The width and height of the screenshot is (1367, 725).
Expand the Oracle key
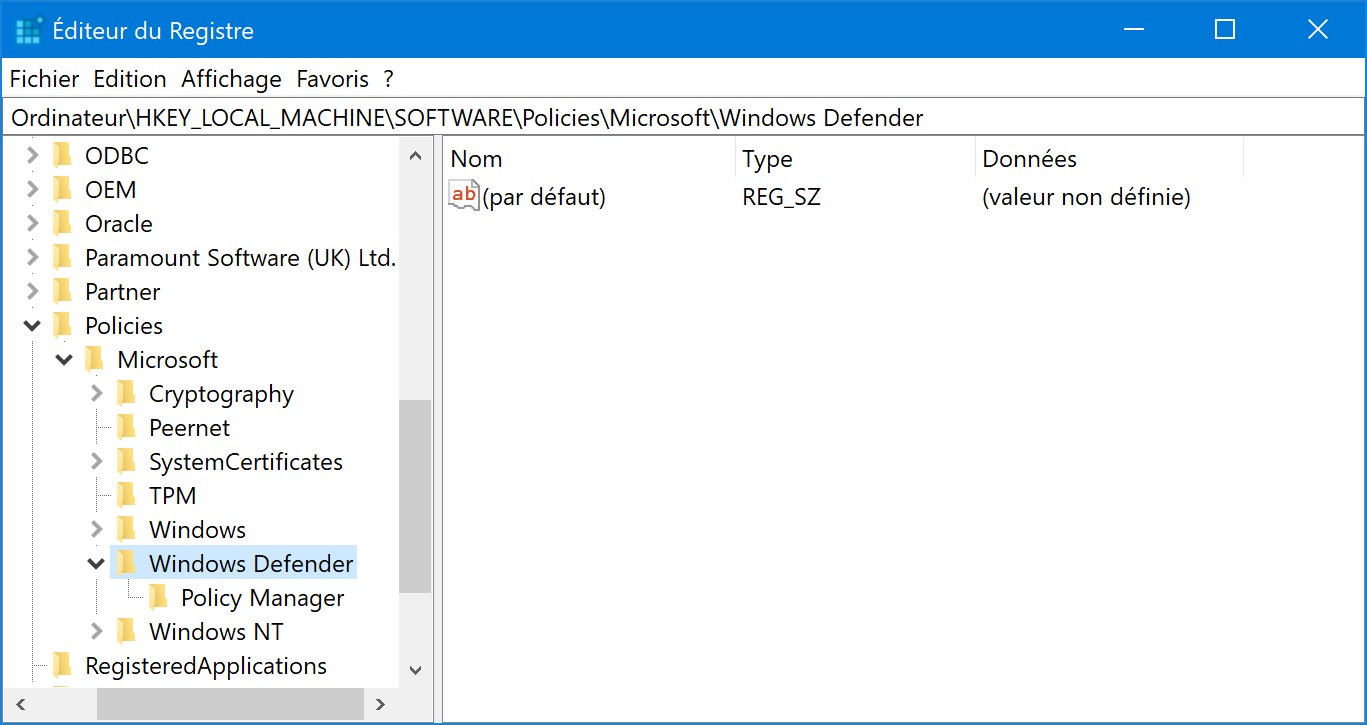[x=33, y=224]
